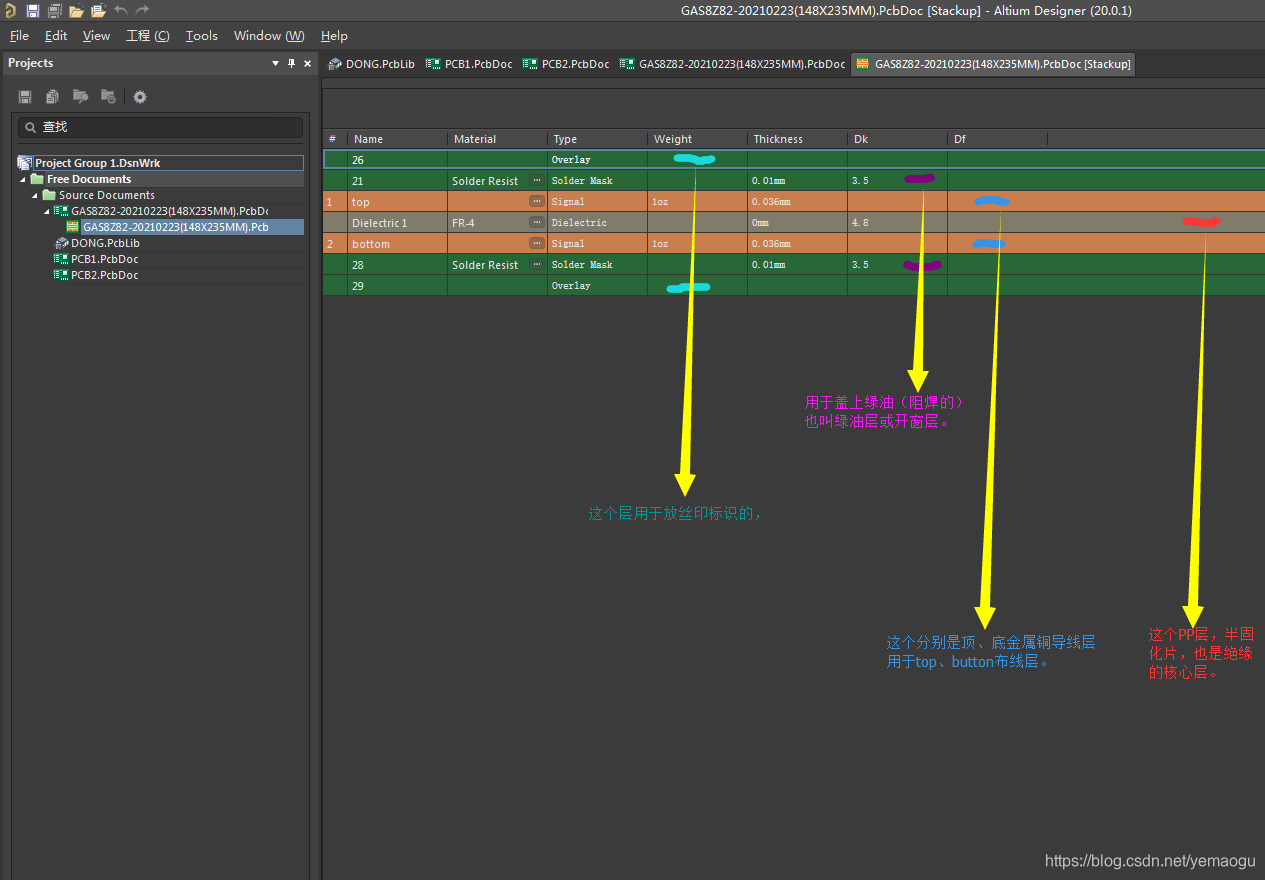Open the Projects panel dropdown arrow

(x=276, y=63)
